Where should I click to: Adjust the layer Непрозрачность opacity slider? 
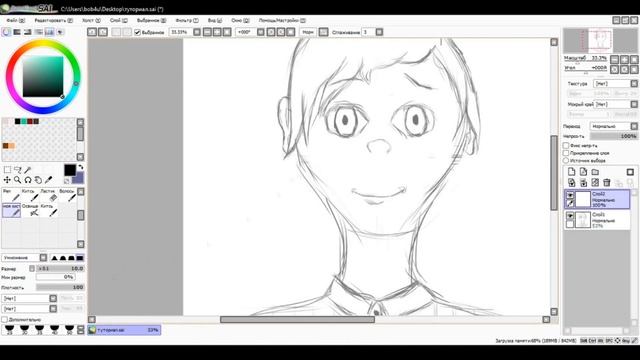click(x=613, y=136)
